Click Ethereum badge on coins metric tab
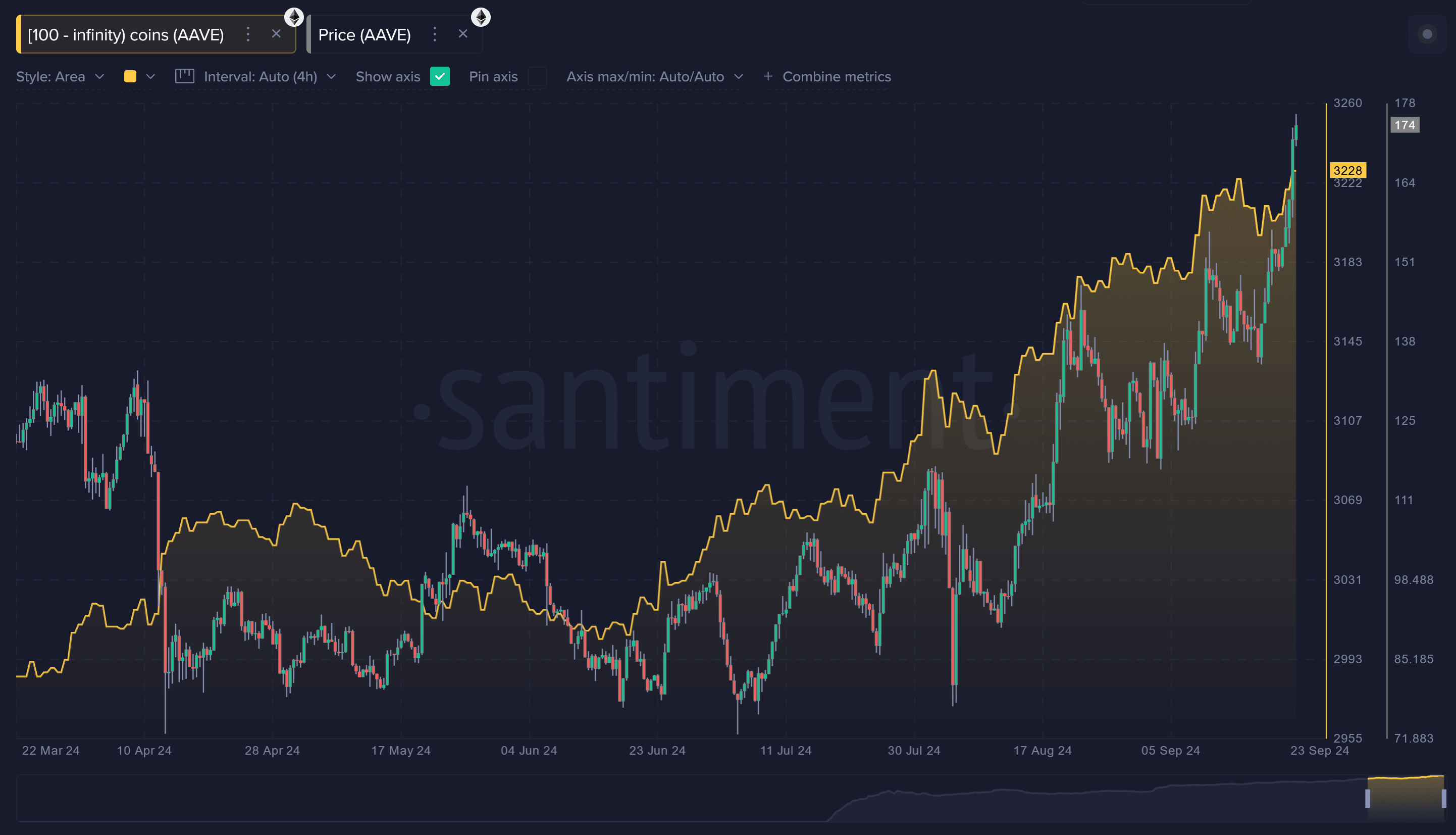The width and height of the screenshot is (1456, 835). [x=294, y=17]
